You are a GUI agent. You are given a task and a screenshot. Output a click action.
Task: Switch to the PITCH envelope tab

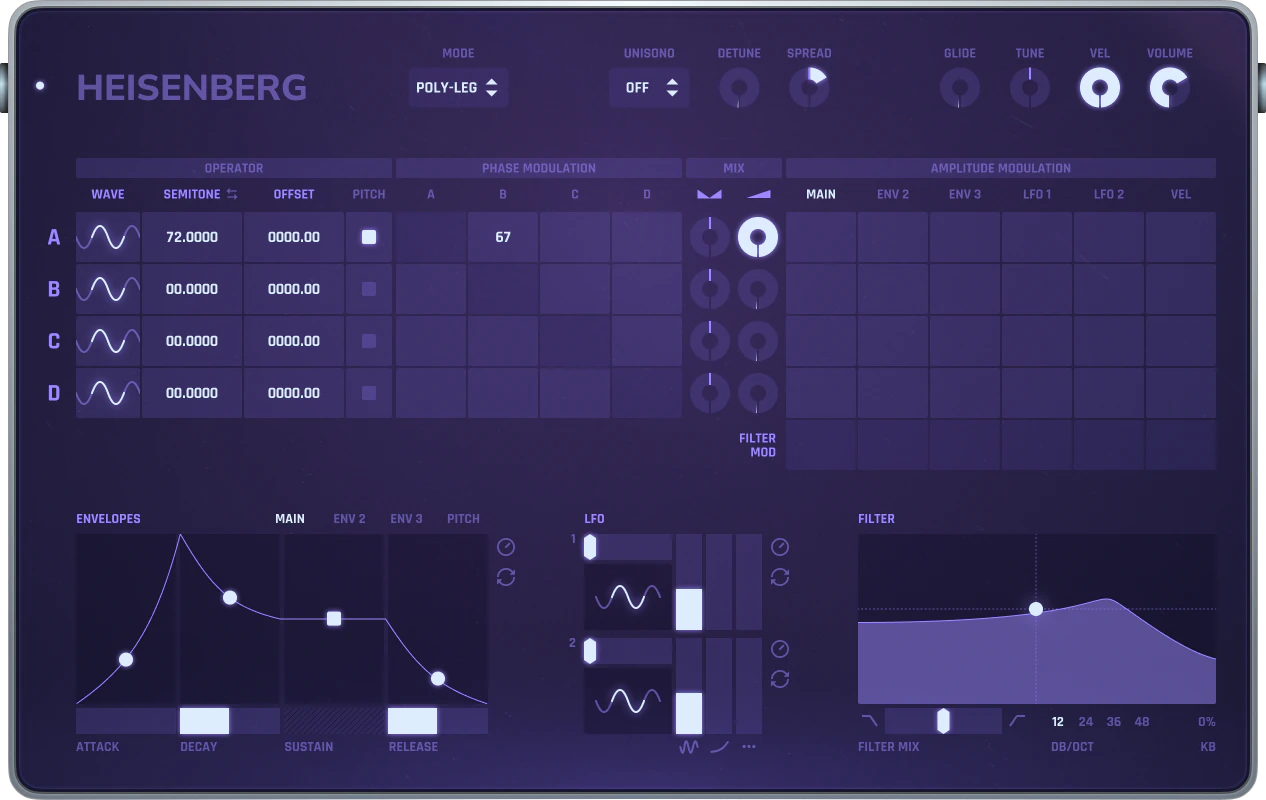pos(463,519)
